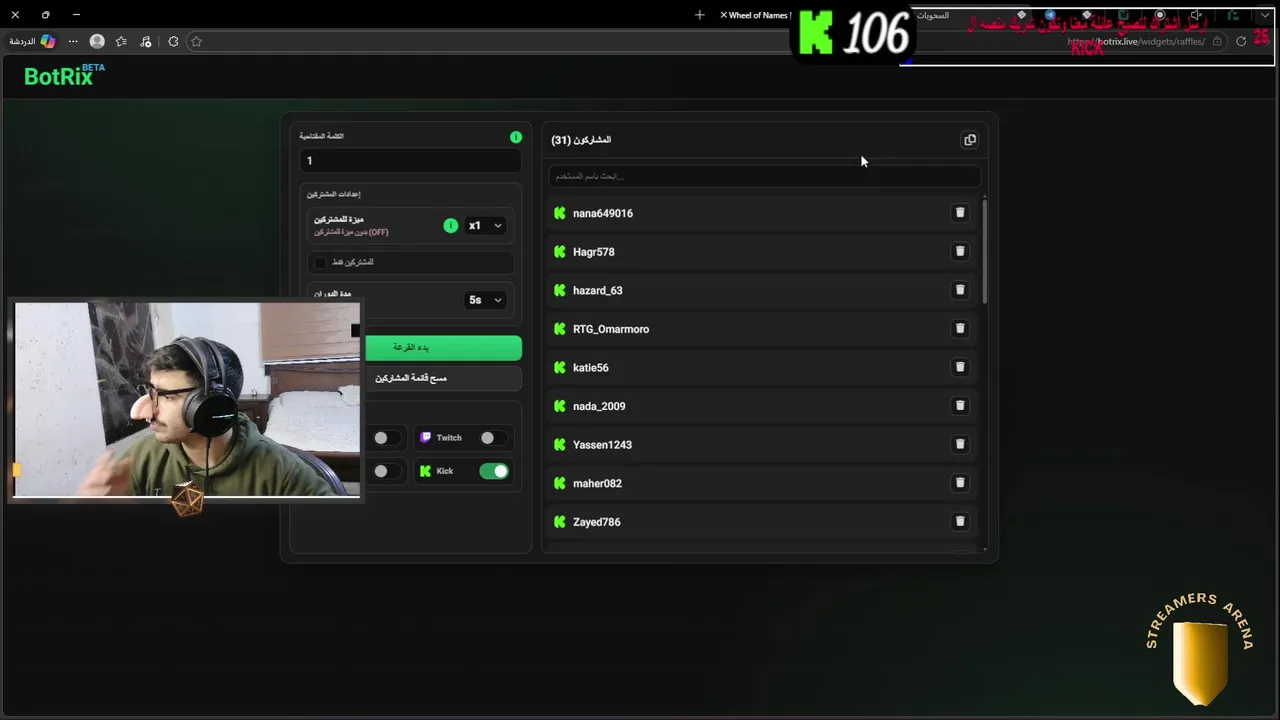The image size is (1280, 720).
Task: Click the participants list scrollbar
Action: tap(985, 251)
